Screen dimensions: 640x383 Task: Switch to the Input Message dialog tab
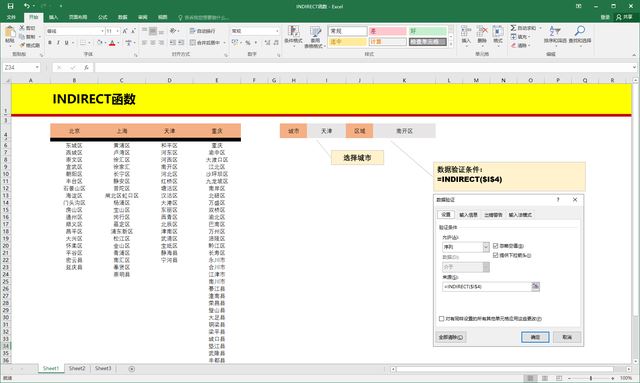[468, 215]
